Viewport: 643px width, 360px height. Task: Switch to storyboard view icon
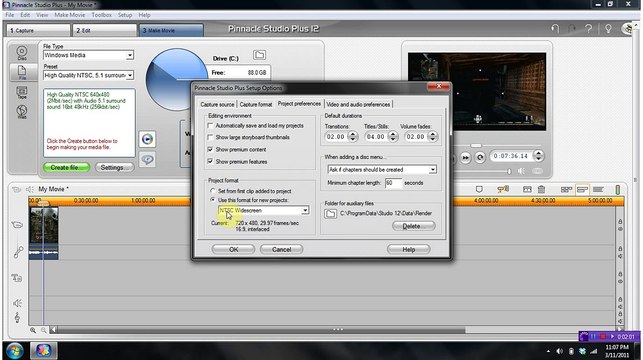click(566, 189)
